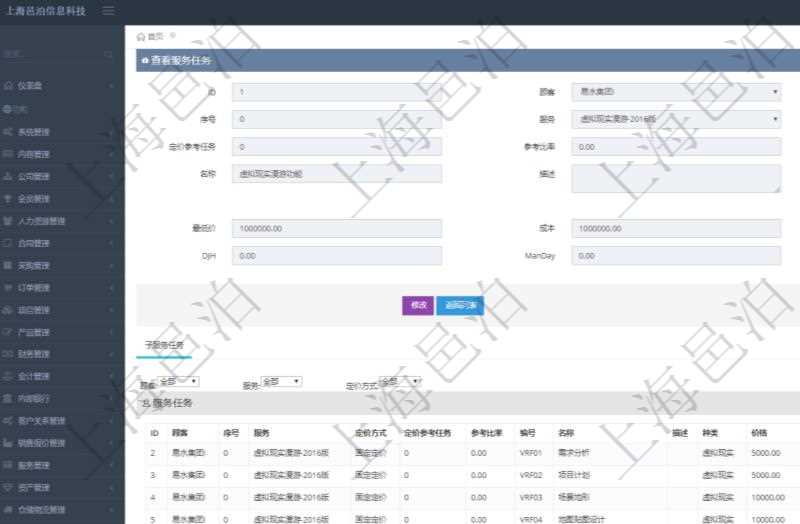This screenshot has height=524, width=800.
Task: Click the 订单管理 sidebar icon
Action: [x=8, y=288]
